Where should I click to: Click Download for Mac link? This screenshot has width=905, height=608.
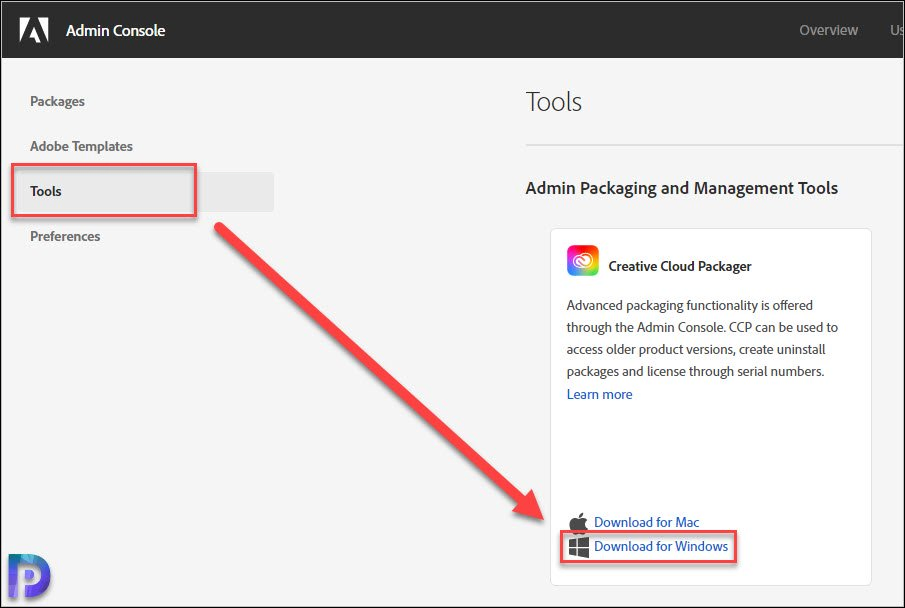[646, 522]
